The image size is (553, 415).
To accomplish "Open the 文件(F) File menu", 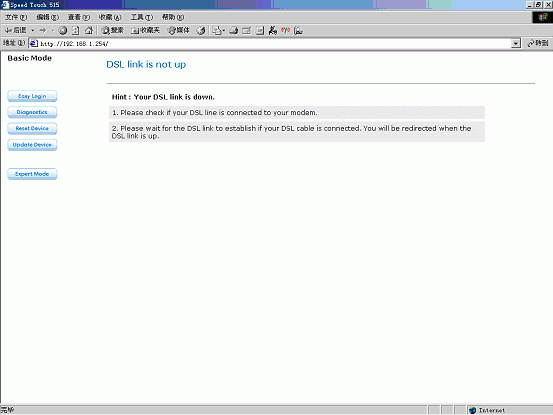I will pyautogui.click(x=16, y=17).
